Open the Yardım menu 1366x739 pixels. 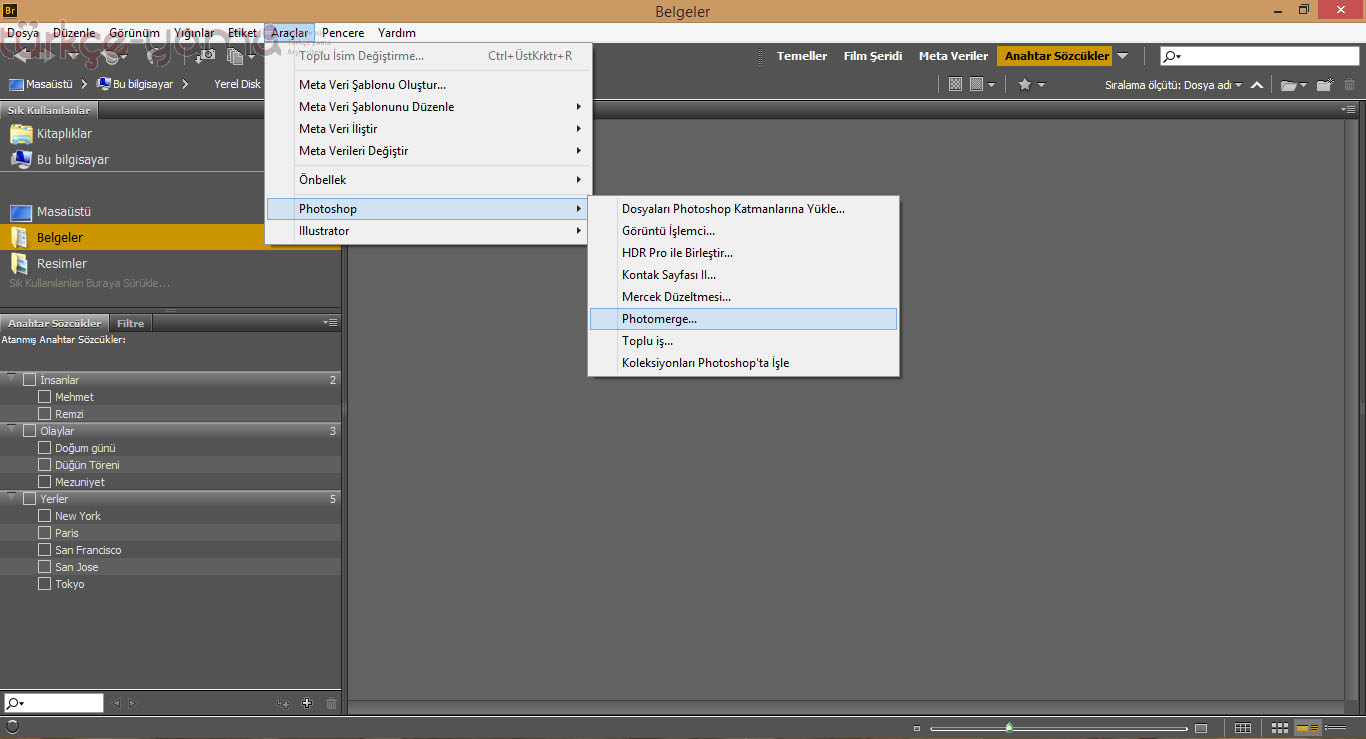(x=397, y=33)
